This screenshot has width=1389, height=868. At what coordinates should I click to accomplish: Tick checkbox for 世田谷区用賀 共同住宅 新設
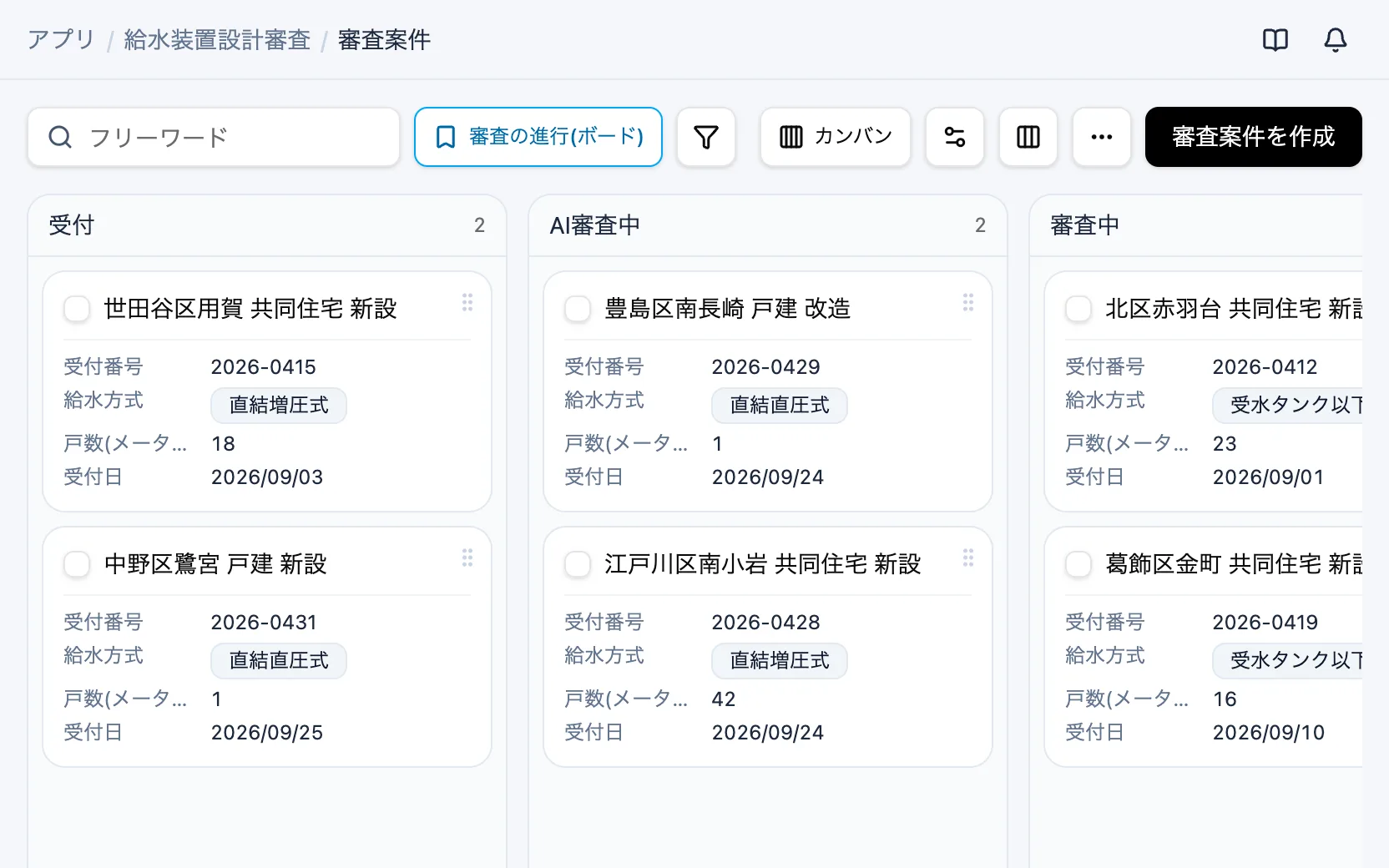pos(77,309)
